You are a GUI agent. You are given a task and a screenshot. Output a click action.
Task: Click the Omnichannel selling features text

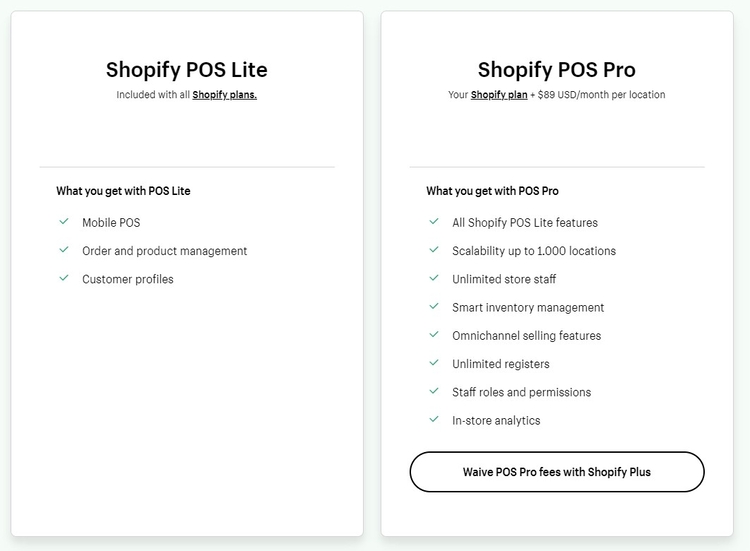click(526, 335)
